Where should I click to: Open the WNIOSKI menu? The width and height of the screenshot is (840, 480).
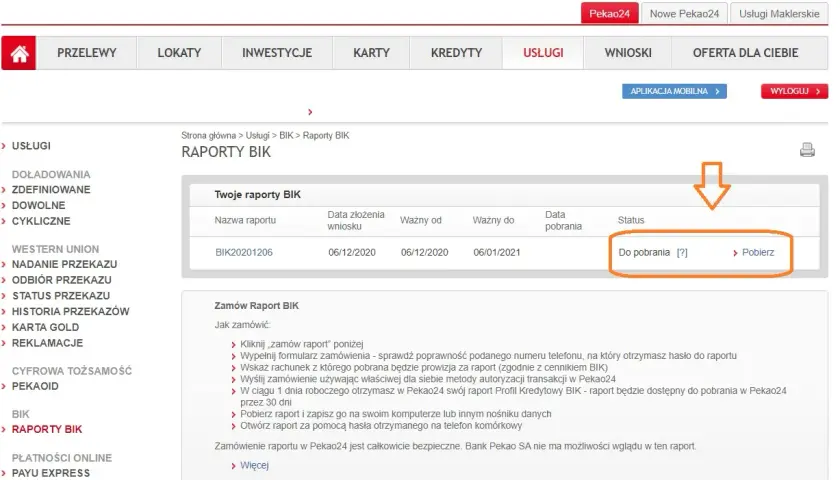628,53
